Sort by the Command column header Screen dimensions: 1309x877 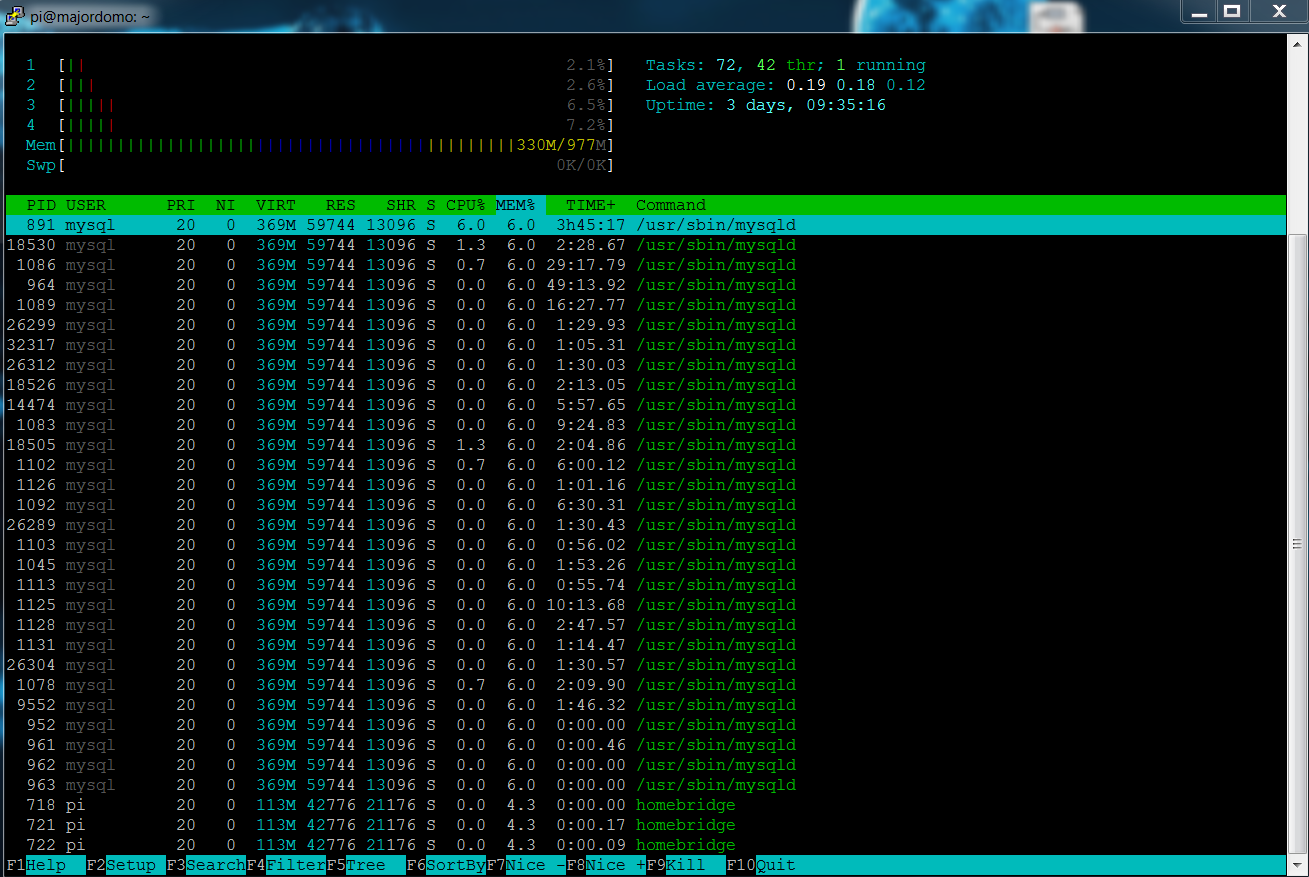[x=671, y=205]
